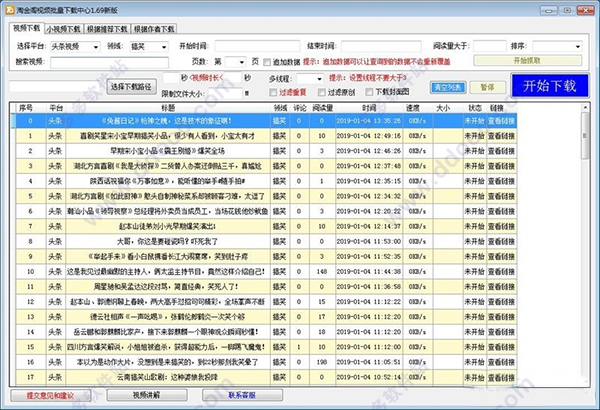This screenshot has width=600, height=410.
Task: Enable the 追加数据 checkbox
Action: (267, 62)
